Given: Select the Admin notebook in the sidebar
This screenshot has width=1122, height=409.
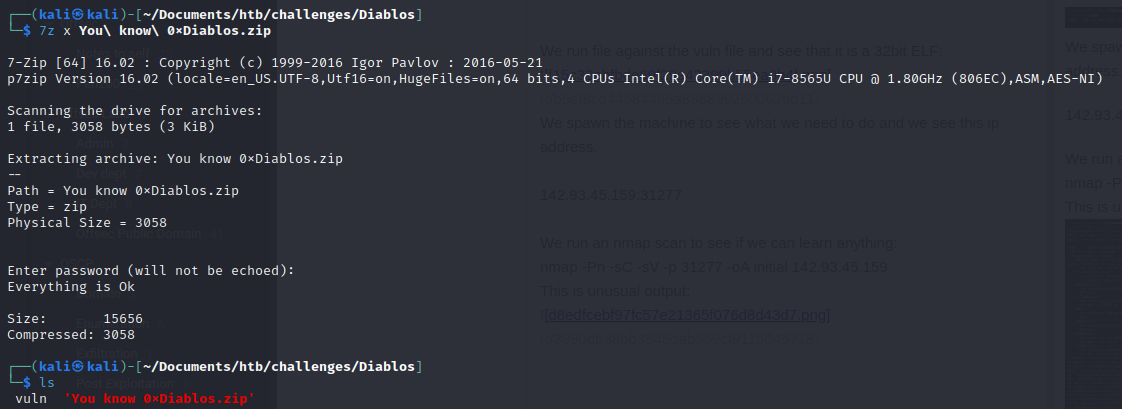Looking at the screenshot, I should tap(94, 144).
